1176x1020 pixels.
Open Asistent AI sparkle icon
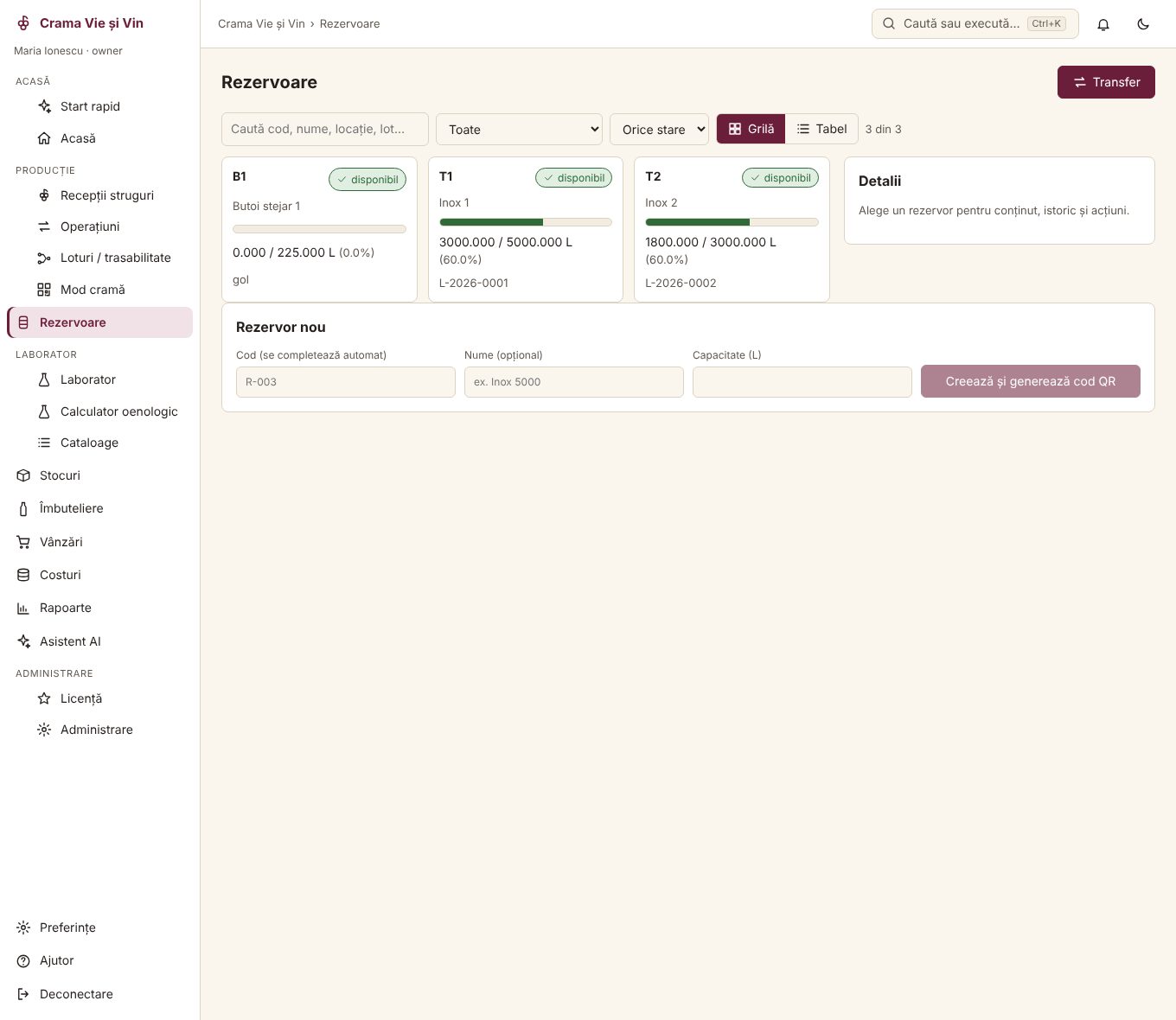[23, 641]
